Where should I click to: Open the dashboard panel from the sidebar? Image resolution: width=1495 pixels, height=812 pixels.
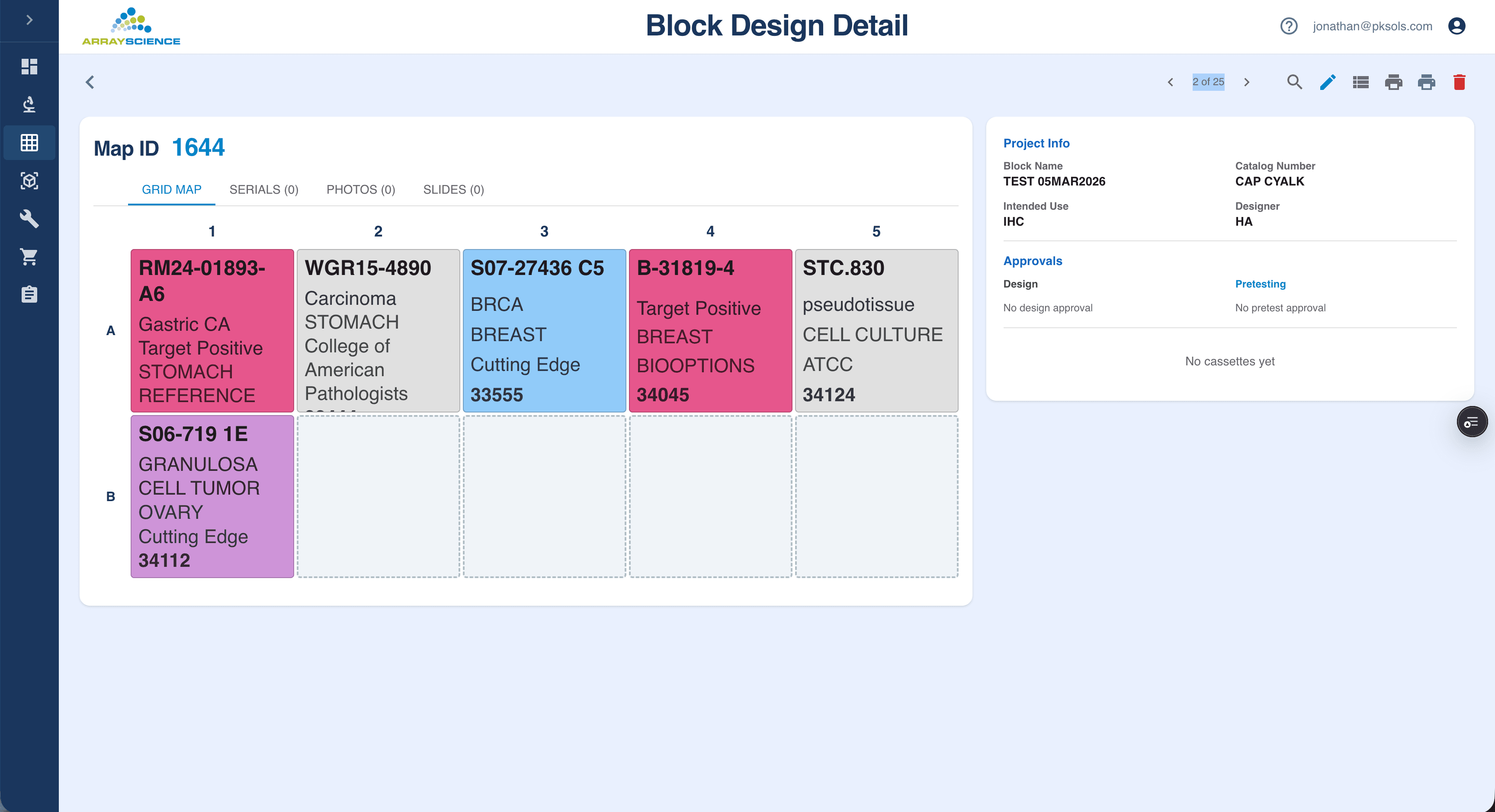[x=29, y=67]
